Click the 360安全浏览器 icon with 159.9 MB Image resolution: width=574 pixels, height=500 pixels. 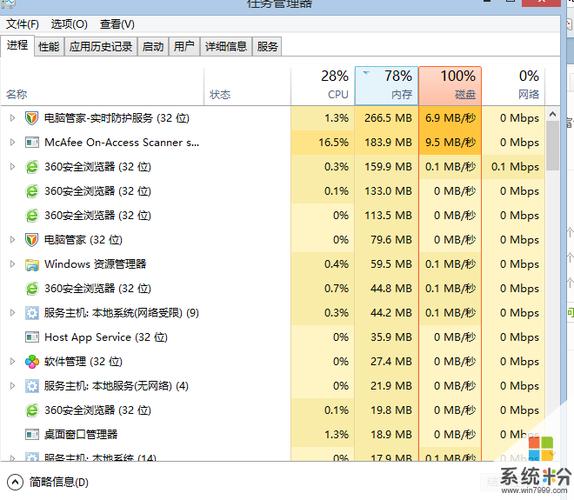[32, 167]
